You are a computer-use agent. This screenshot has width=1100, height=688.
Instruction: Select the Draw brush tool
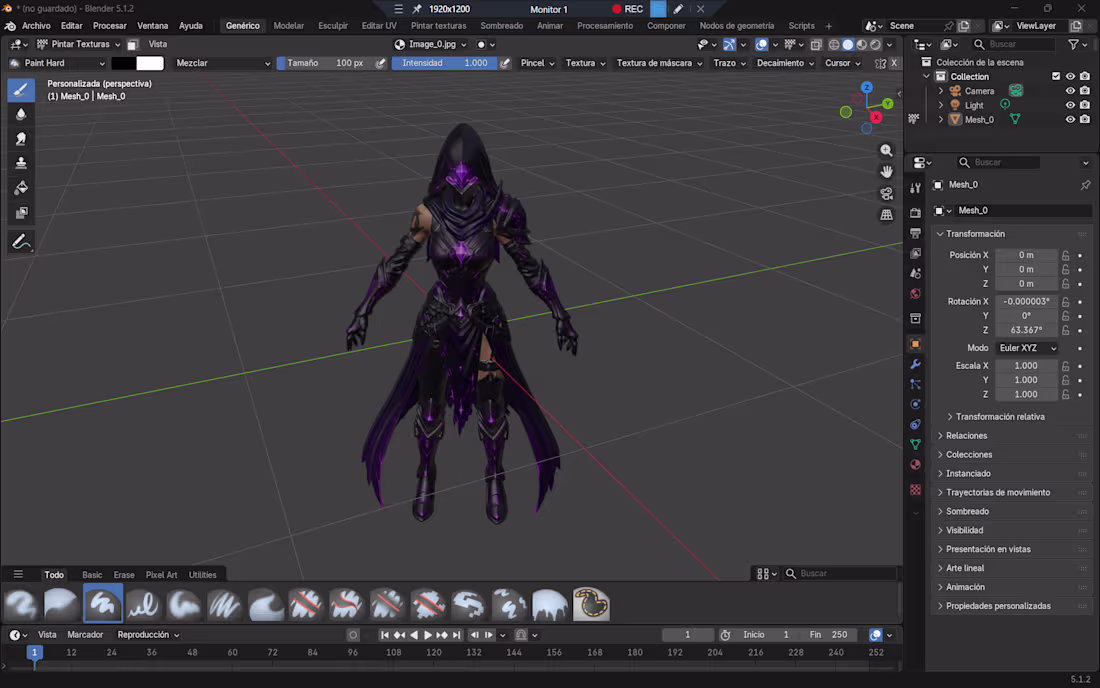tap(21, 90)
